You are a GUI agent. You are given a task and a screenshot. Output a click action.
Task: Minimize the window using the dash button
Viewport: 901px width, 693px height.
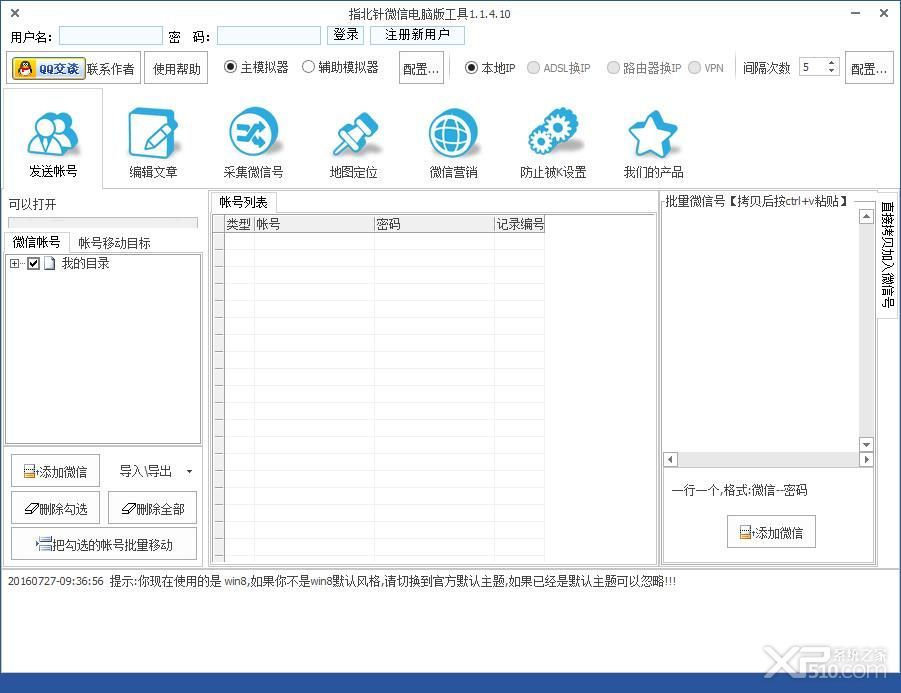[x=856, y=13]
